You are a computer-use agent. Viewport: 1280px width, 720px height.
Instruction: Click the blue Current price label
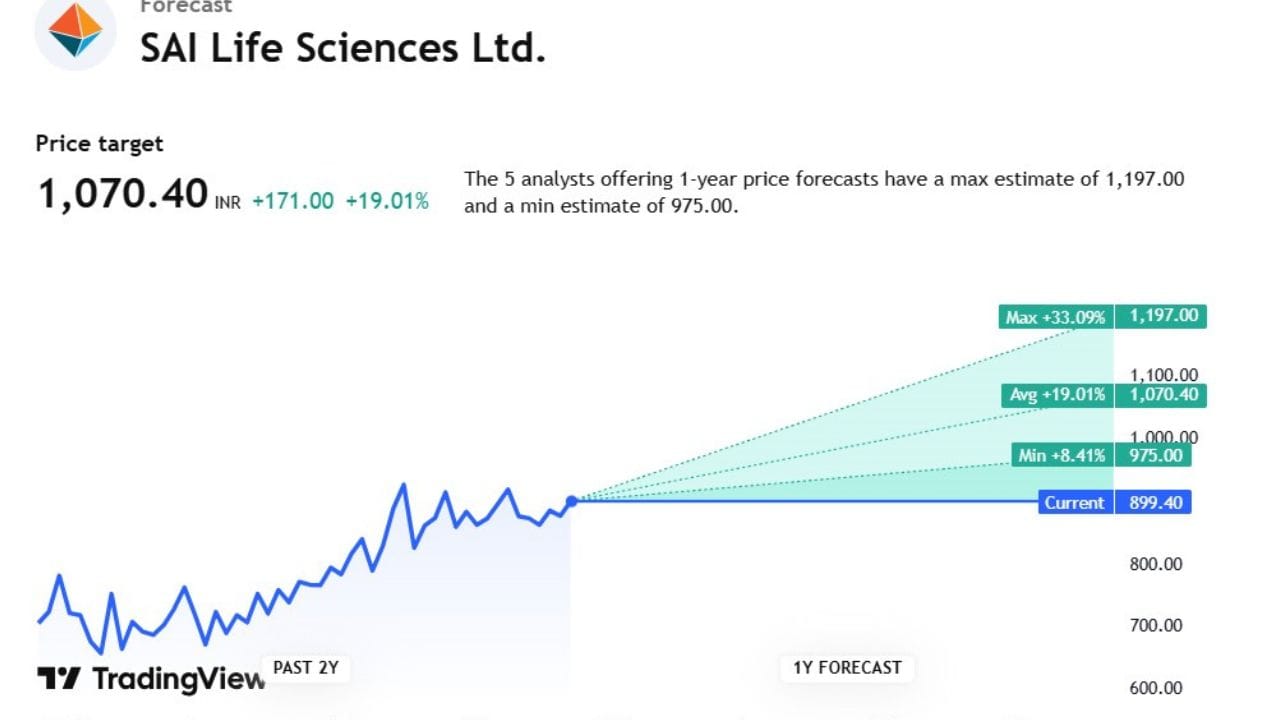1074,503
